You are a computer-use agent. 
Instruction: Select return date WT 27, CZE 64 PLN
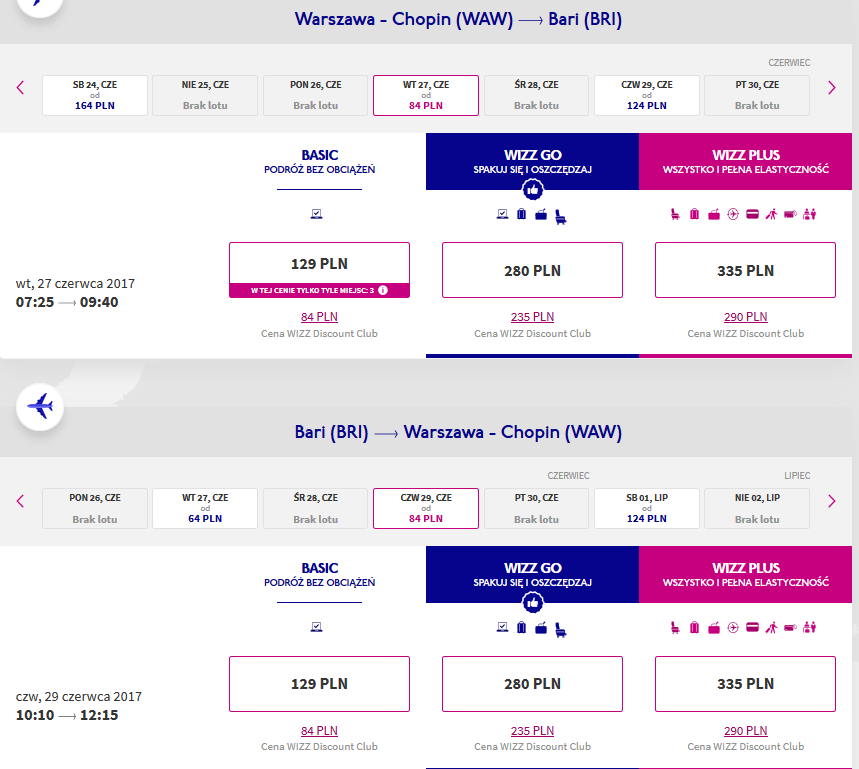point(205,508)
